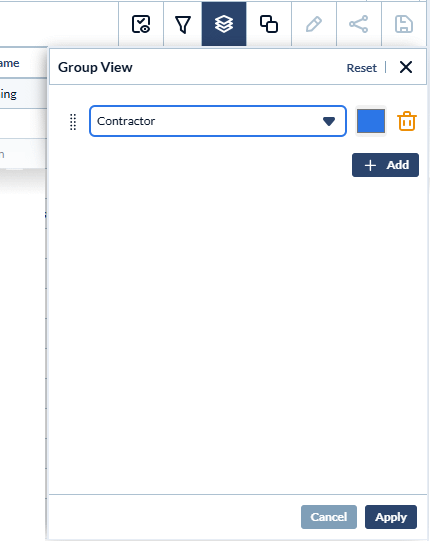430x543 pixels.
Task: Open the Contractor group-by dropdown
Action: point(218,121)
